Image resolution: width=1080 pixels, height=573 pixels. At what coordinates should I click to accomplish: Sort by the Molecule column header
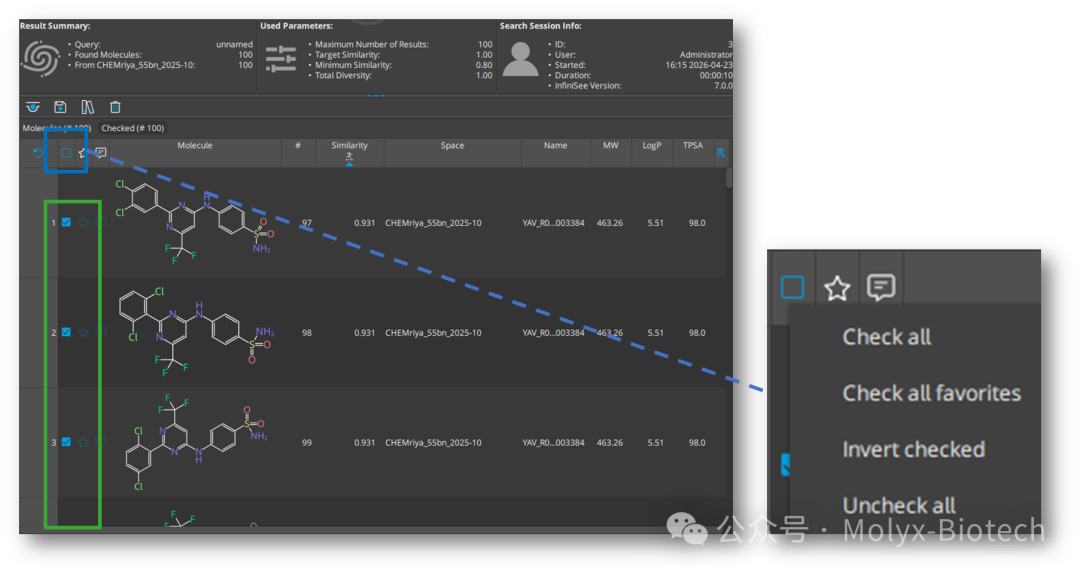click(194, 145)
